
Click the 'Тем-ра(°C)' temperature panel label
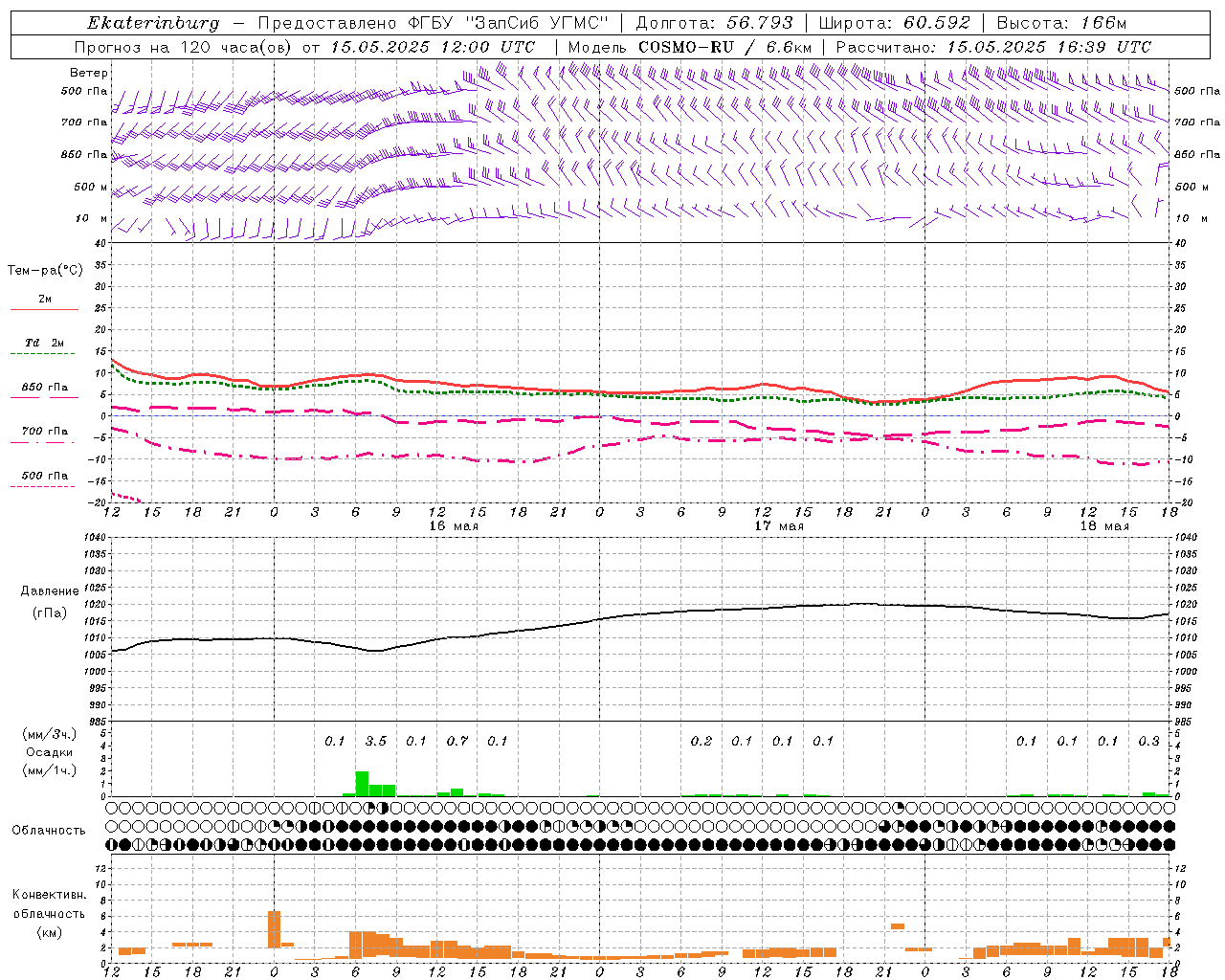click(45, 271)
